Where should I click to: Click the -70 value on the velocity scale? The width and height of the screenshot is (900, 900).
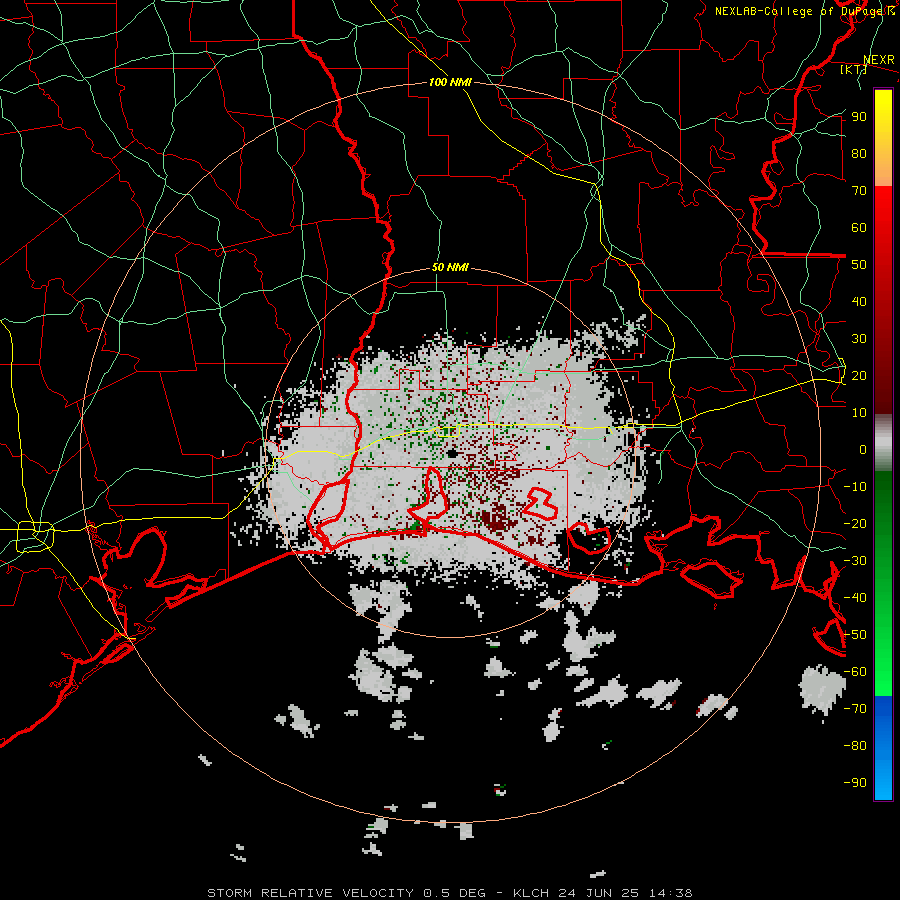point(855,709)
